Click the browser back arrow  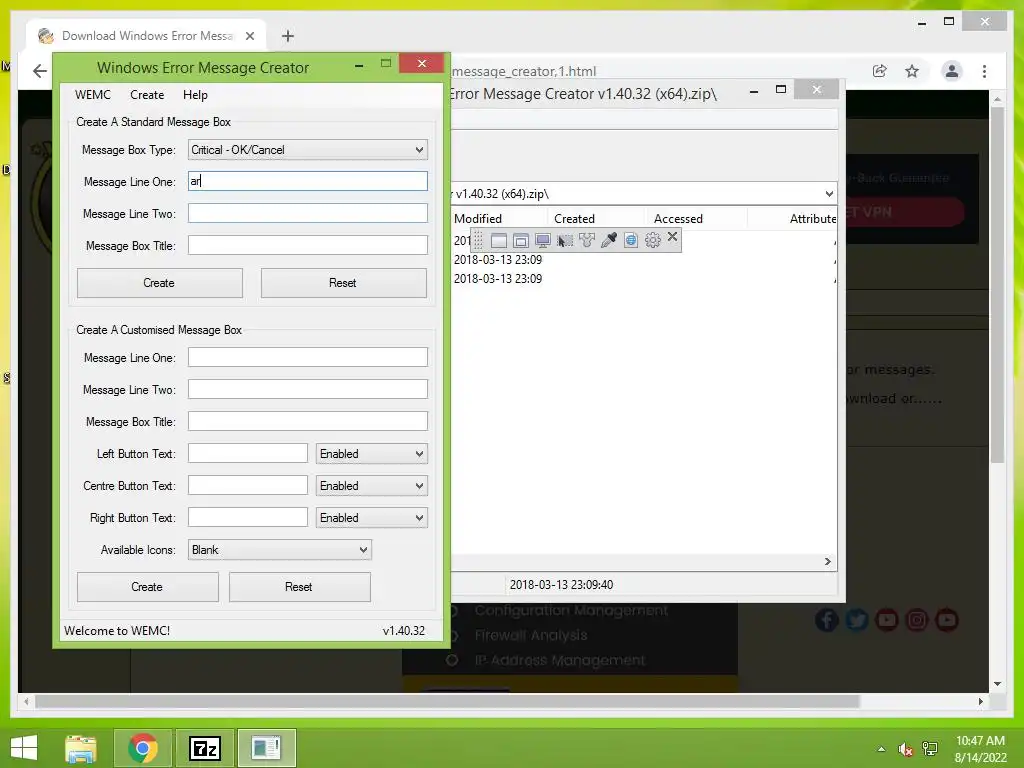(x=40, y=71)
